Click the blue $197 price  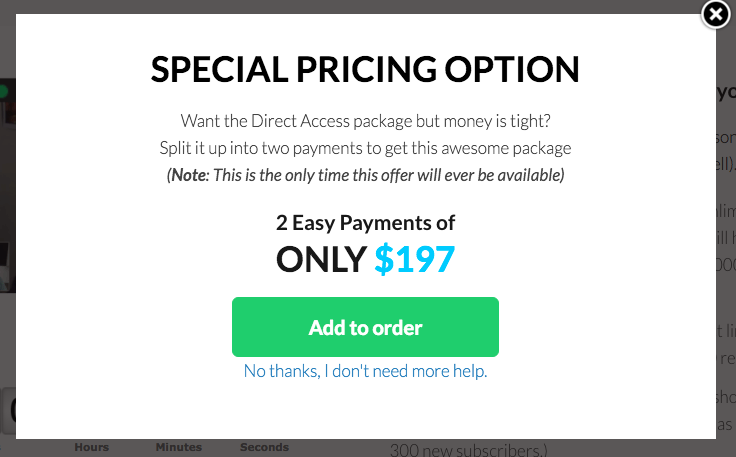[414, 259]
